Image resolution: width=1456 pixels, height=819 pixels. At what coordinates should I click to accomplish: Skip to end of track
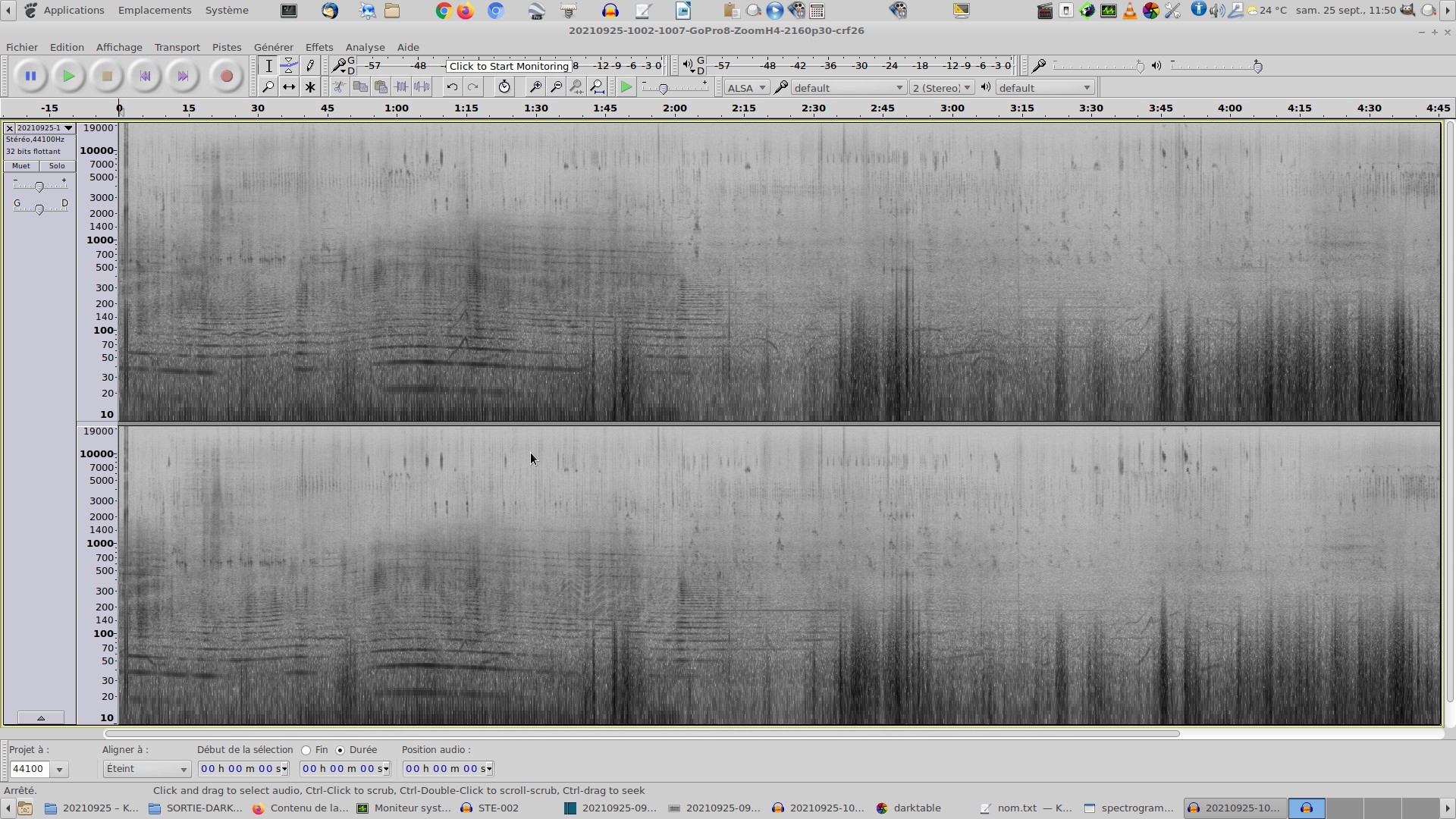(183, 76)
